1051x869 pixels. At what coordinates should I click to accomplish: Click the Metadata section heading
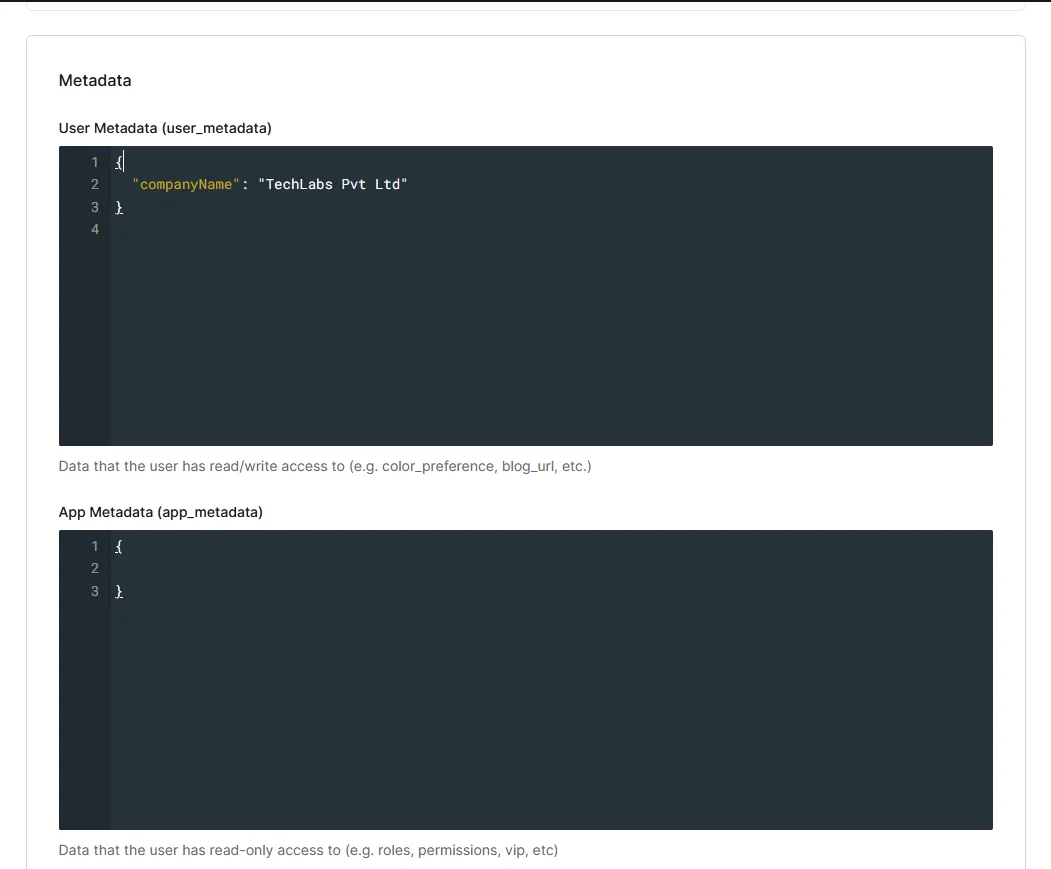(95, 80)
